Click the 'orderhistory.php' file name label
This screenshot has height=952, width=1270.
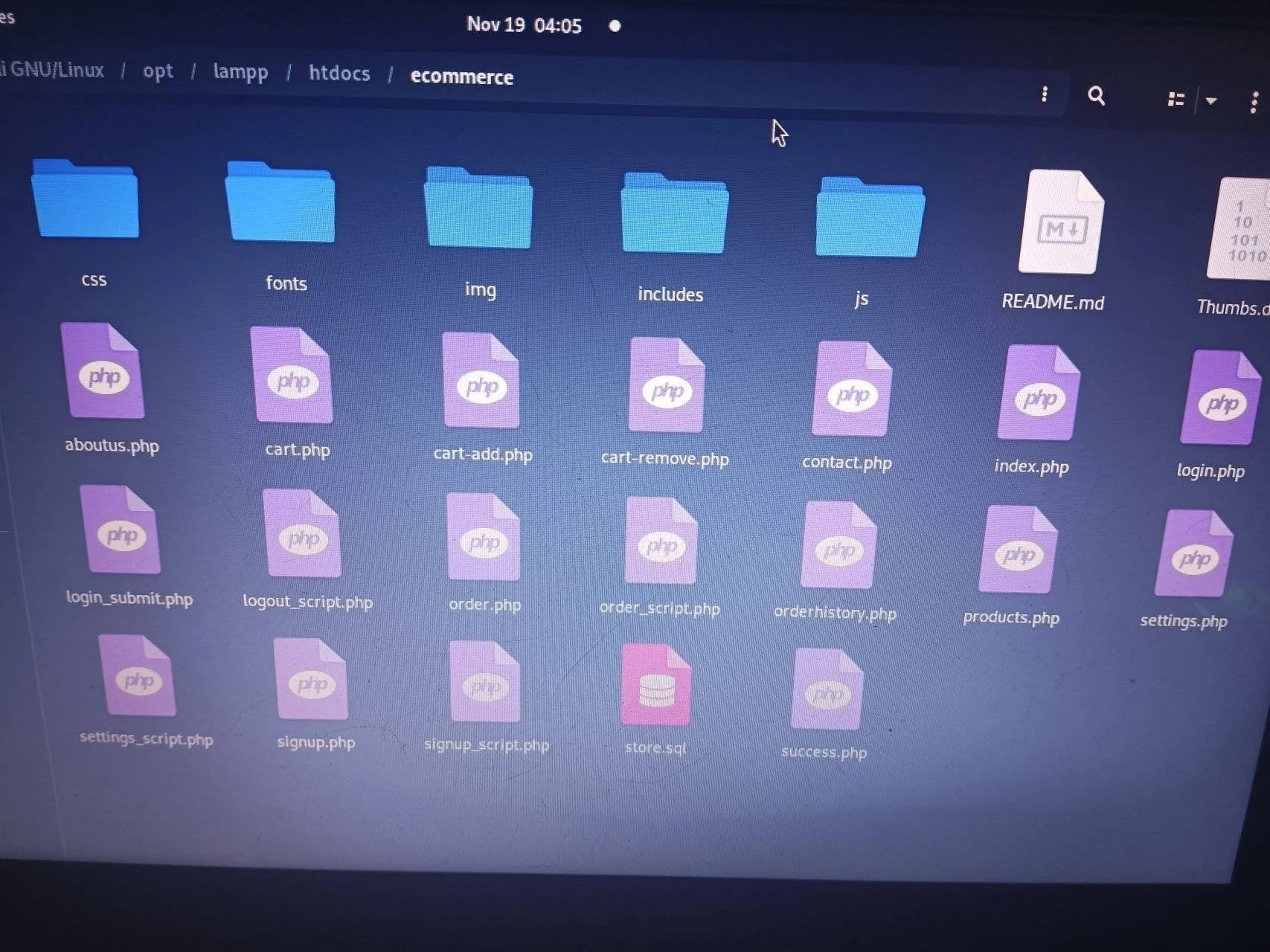(836, 613)
